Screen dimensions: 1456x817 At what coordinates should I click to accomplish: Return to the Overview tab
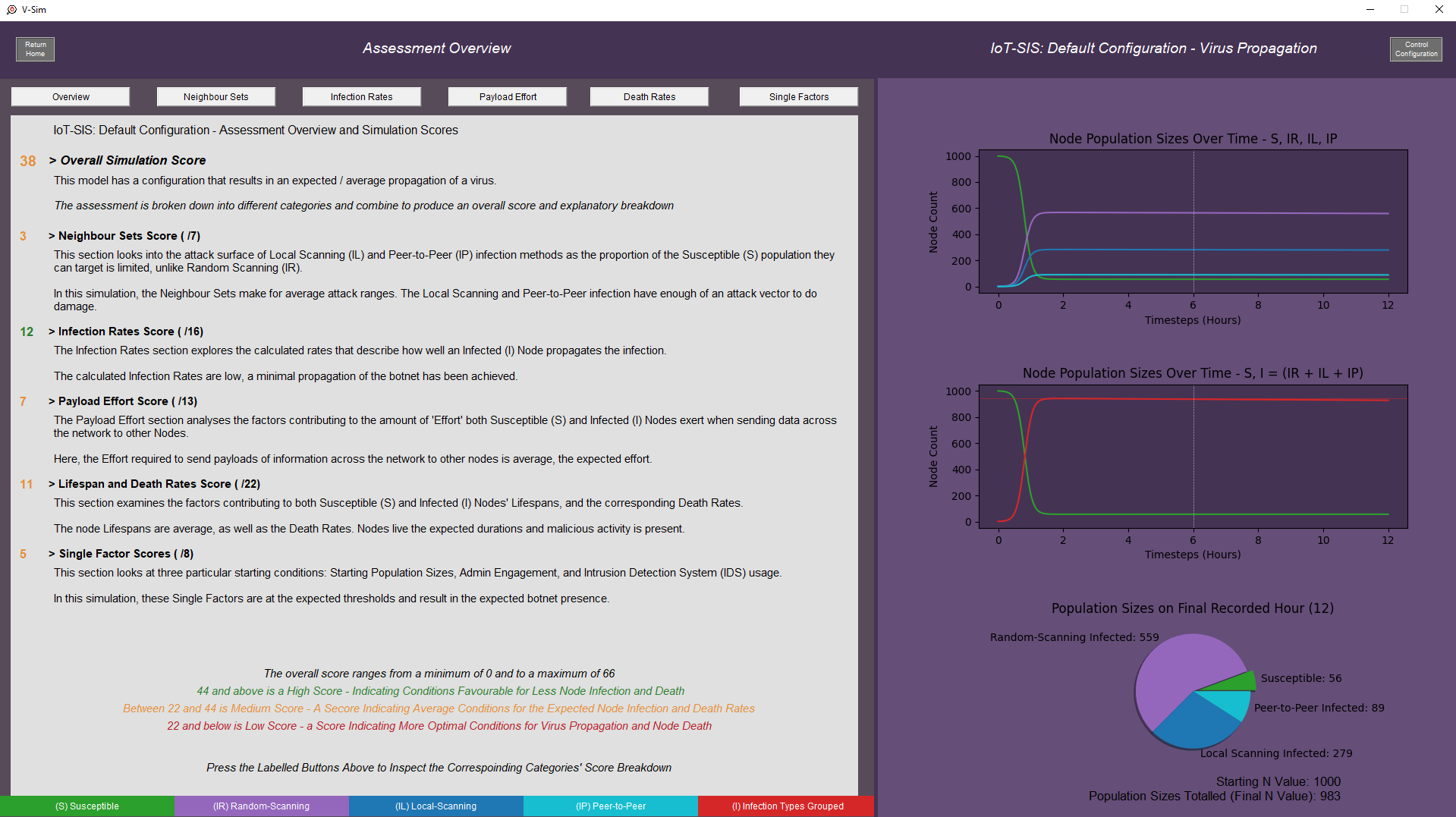(x=70, y=96)
